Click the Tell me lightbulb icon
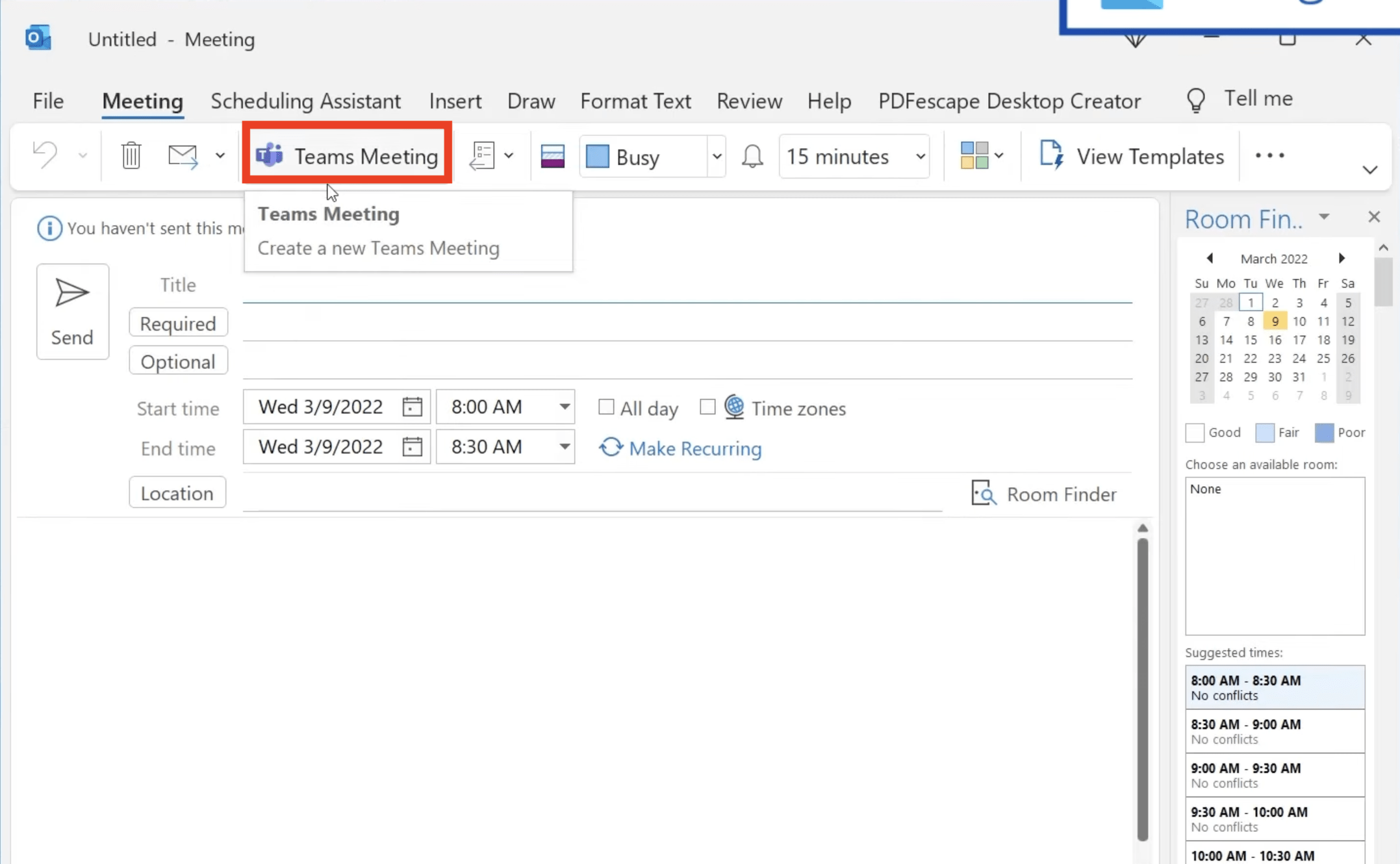The image size is (1400, 864). pyautogui.click(x=1196, y=100)
